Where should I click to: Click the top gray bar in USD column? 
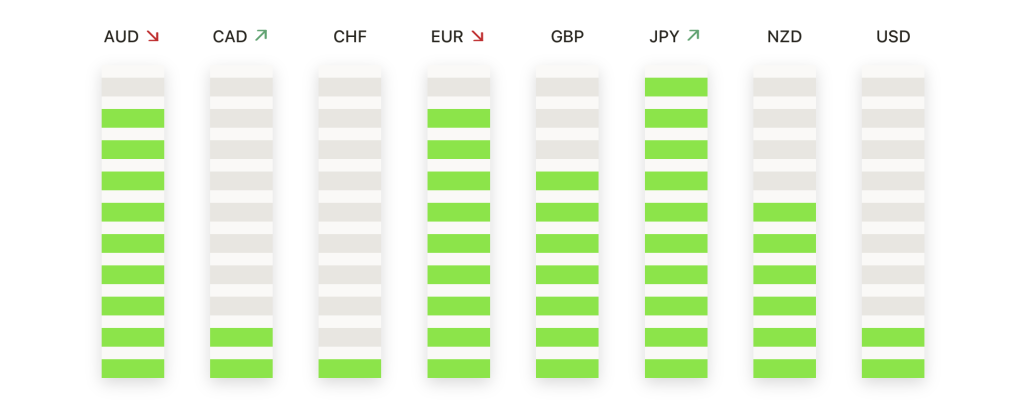[893, 87]
